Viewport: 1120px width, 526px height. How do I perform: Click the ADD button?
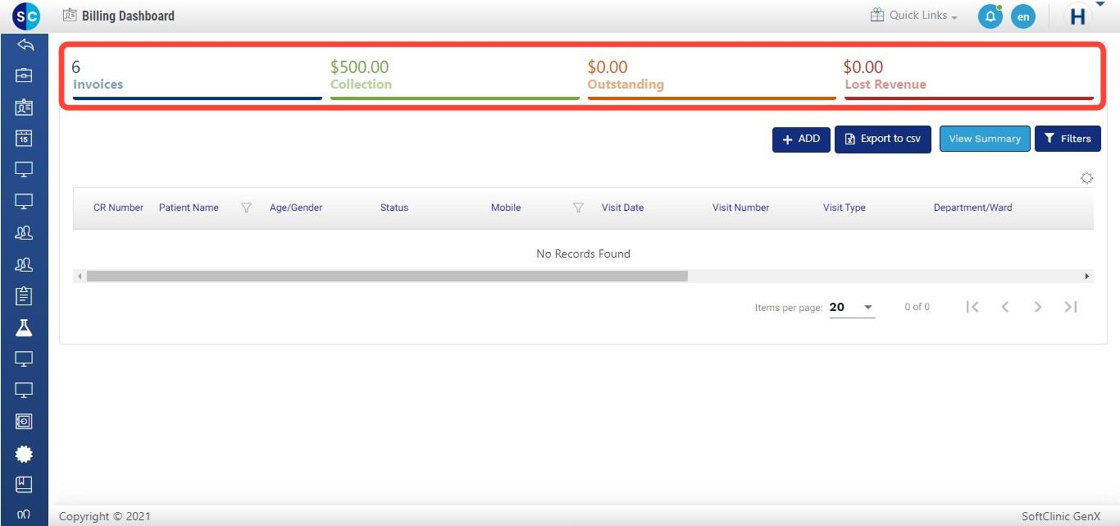[801, 139]
